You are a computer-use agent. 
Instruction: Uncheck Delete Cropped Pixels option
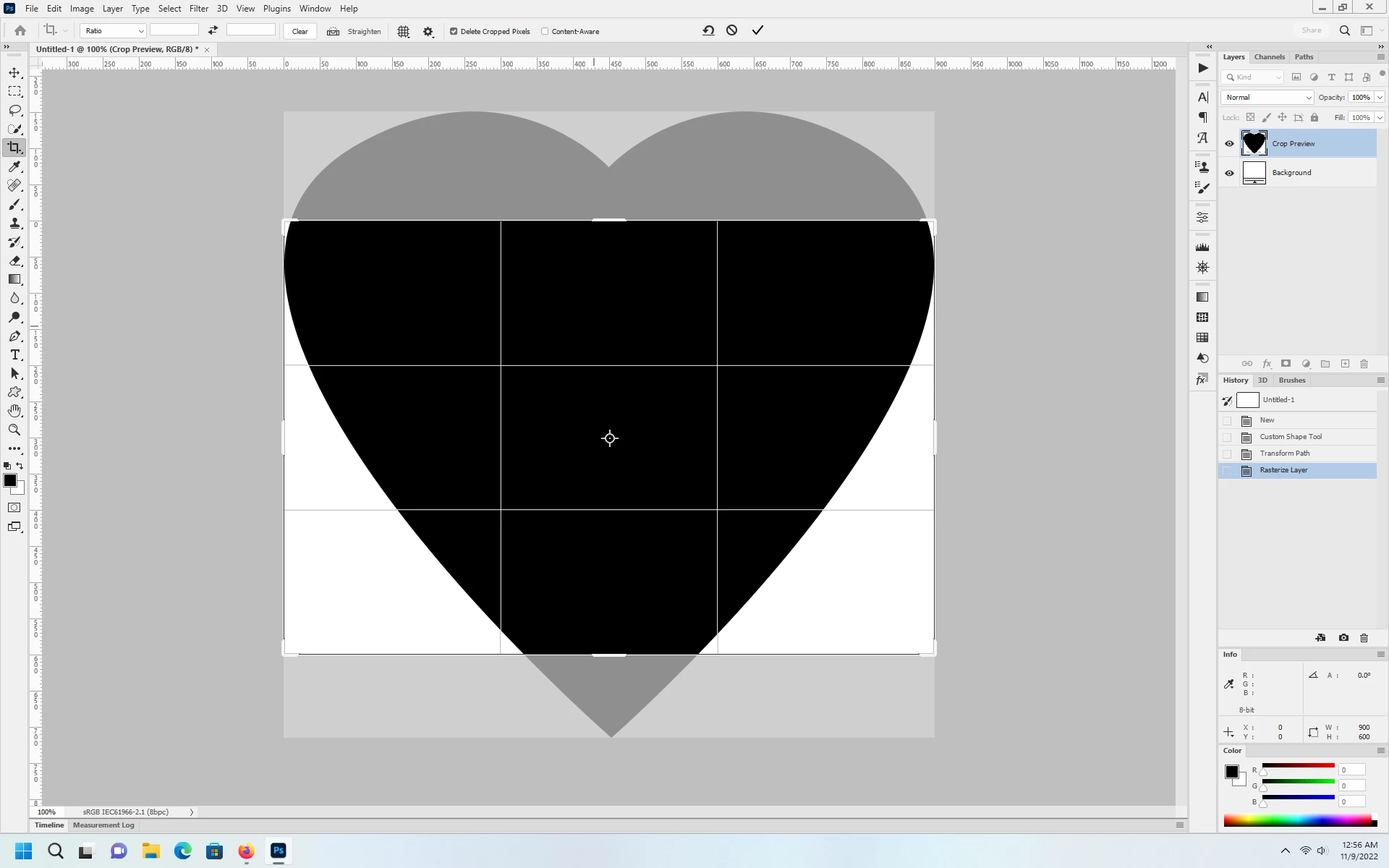pos(454,32)
